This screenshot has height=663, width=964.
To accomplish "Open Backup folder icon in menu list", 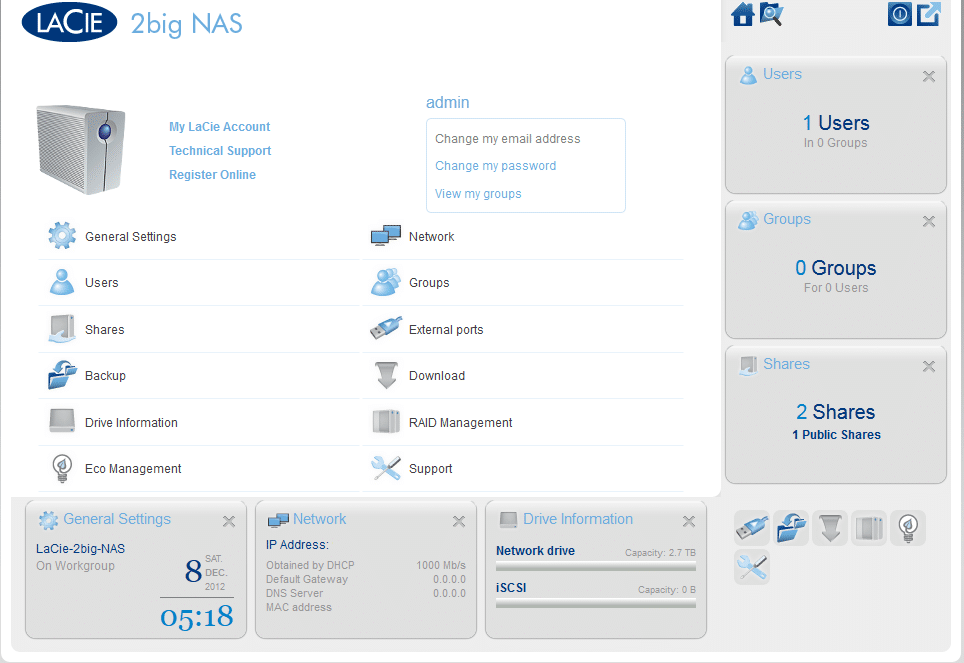I will click(x=62, y=375).
